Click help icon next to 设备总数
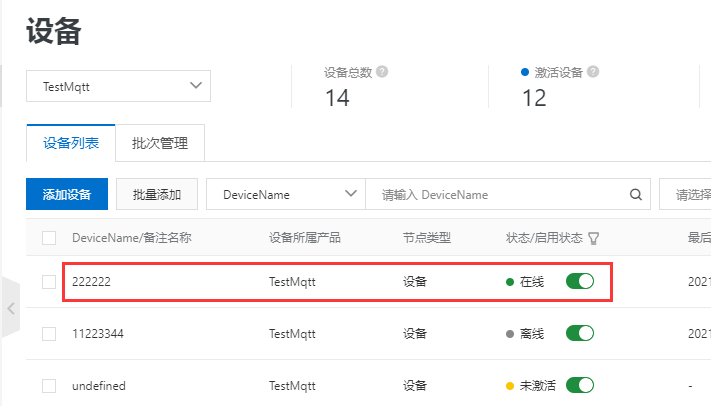Screen dimensions: 711x406 point(382,72)
